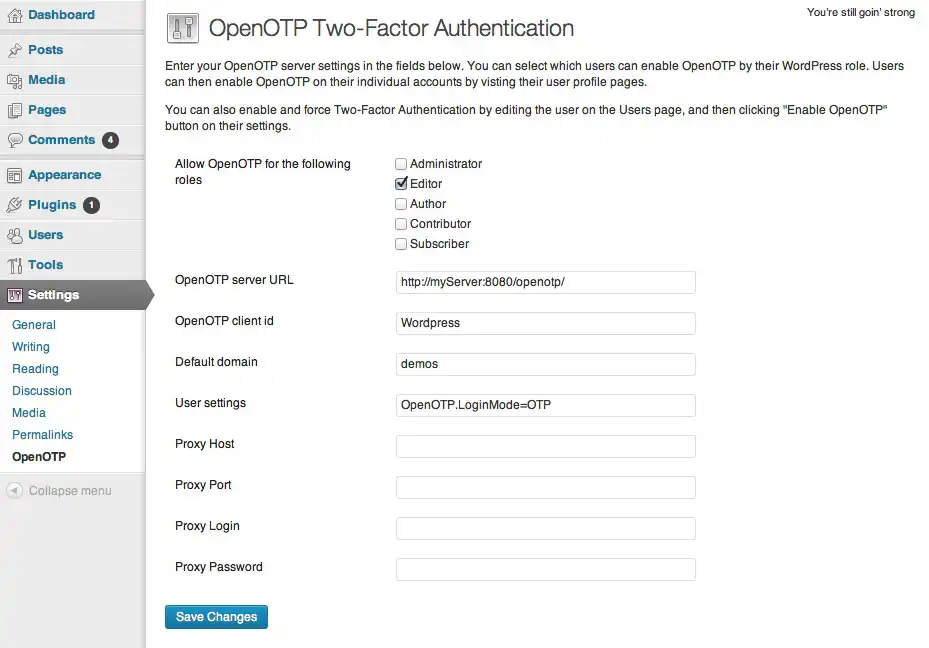Click the Appearance menu icon
The width and height of the screenshot is (929, 648).
click(15, 175)
